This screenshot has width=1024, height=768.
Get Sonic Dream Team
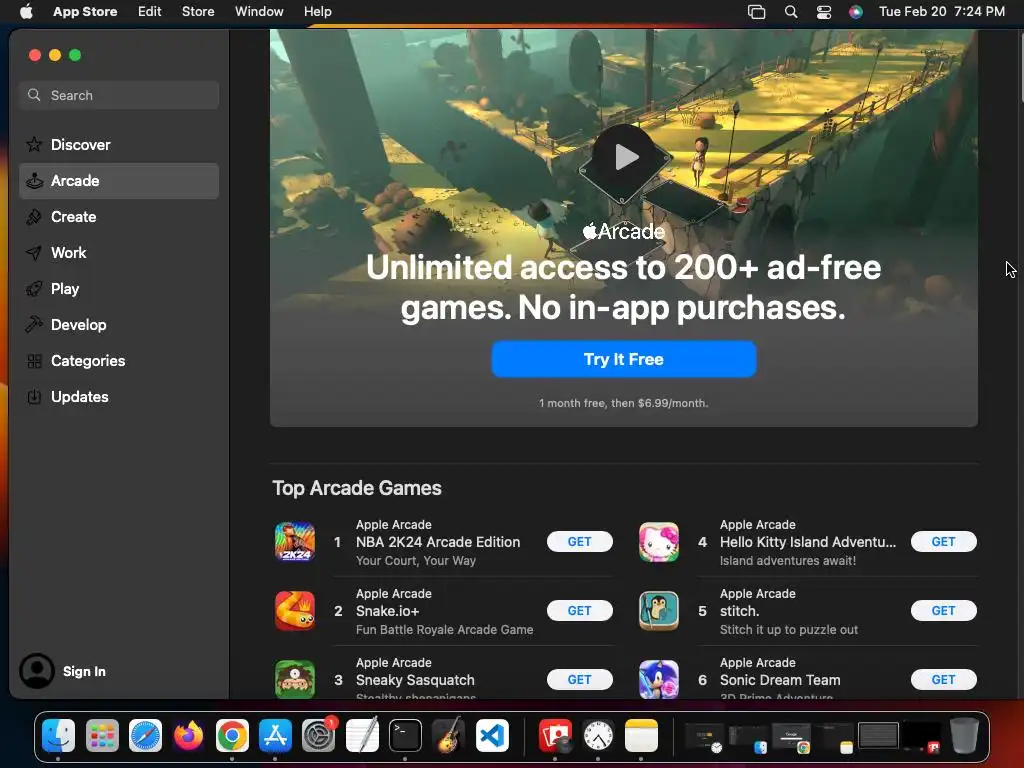pyautogui.click(x=944, y=680)
